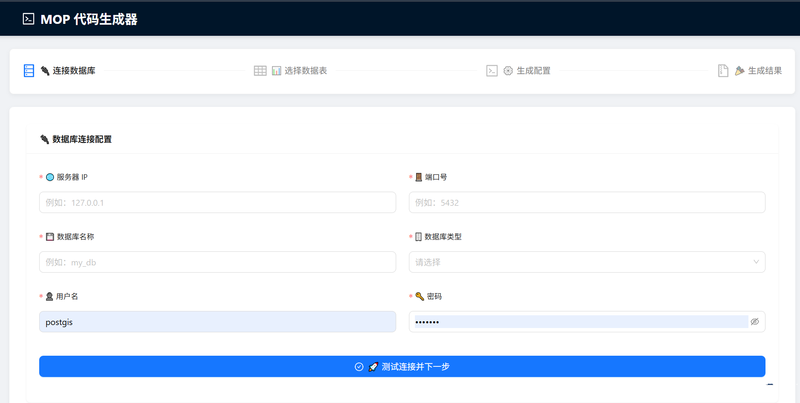This screenshot has width=800, height=403.
Task: Click the globe icon by 服务器 IP
Action: point(50,177)
